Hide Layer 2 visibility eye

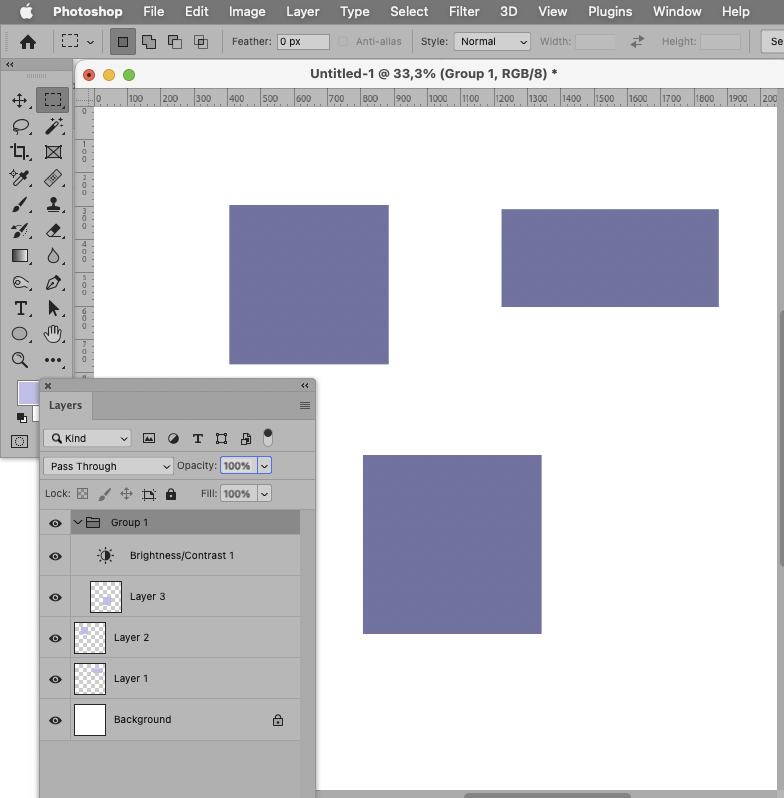(x=55, y=638)
